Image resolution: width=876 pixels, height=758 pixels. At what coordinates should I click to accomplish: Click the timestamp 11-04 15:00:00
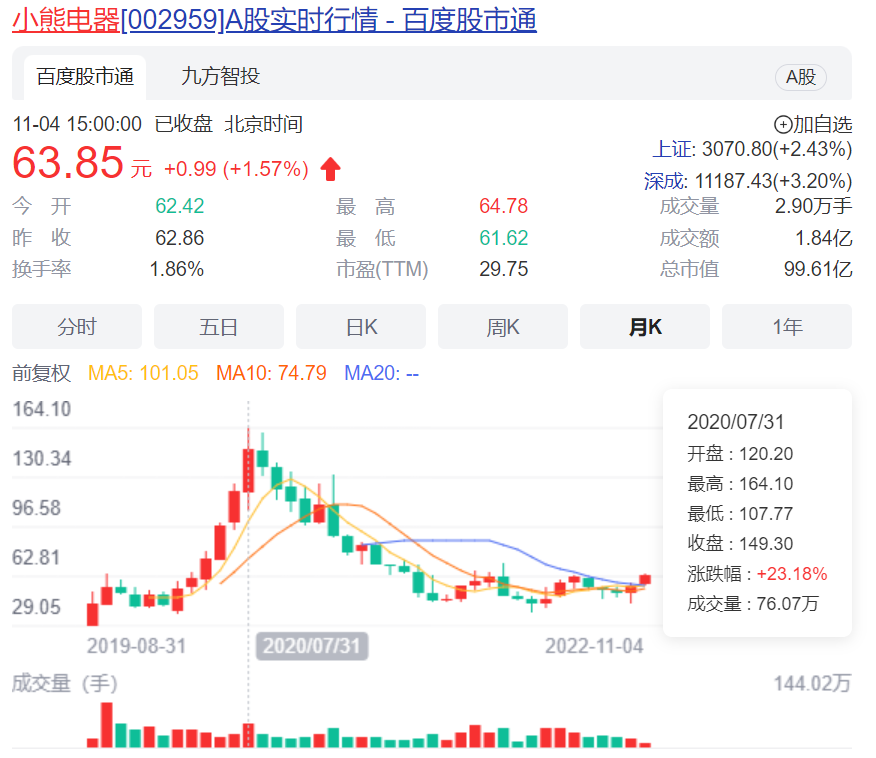click(x=77, y=124)
